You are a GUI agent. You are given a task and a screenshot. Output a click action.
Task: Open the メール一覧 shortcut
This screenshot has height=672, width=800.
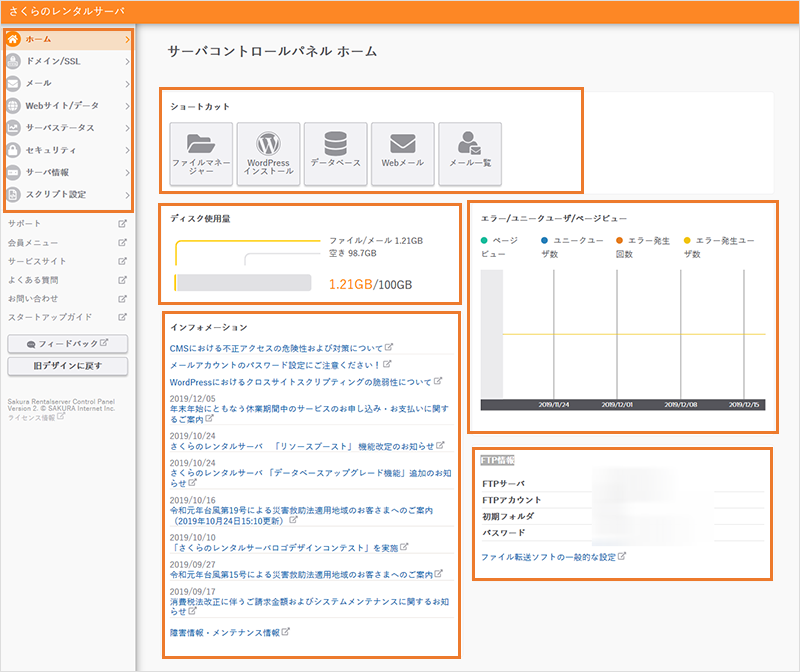click(469, 154)
